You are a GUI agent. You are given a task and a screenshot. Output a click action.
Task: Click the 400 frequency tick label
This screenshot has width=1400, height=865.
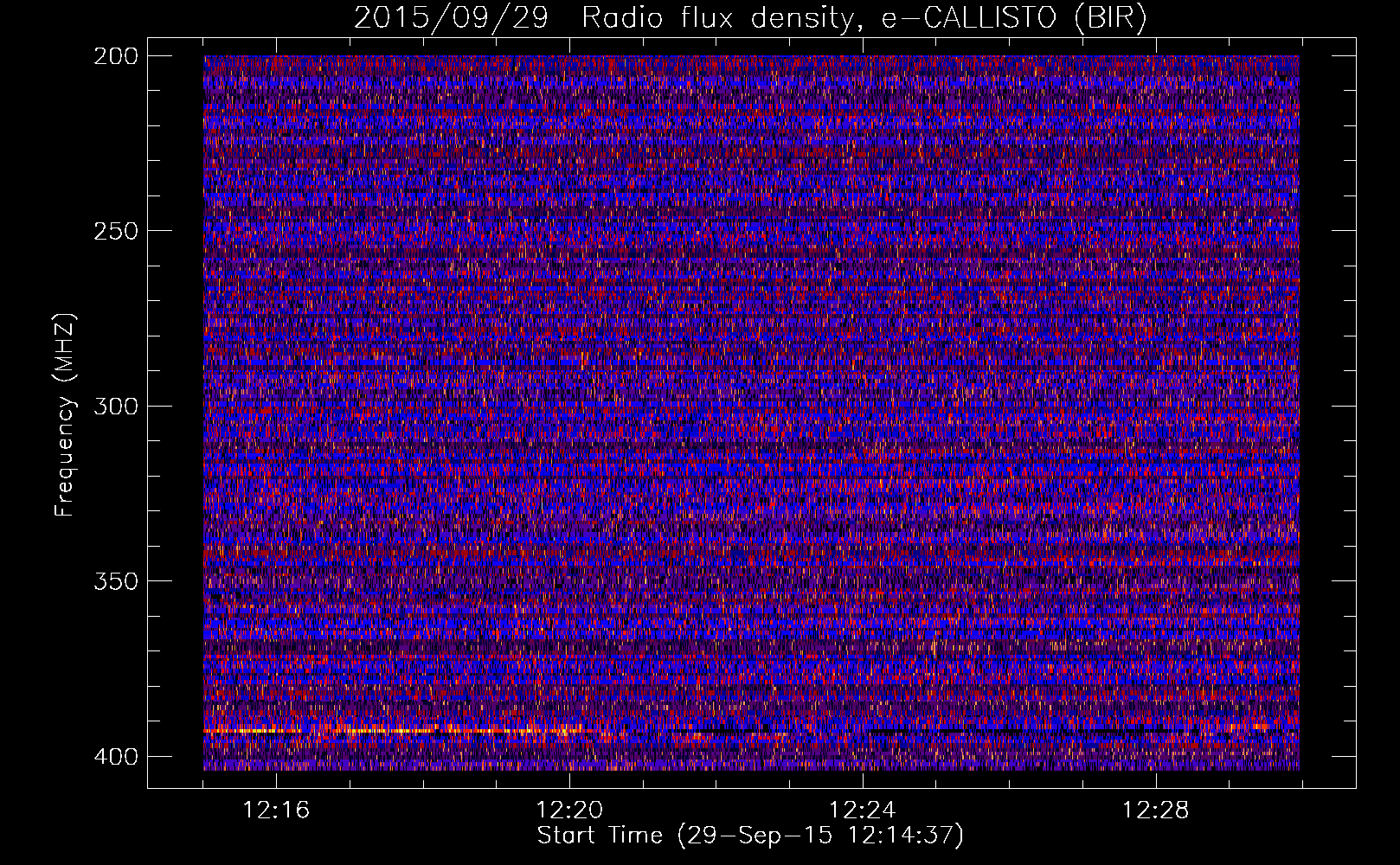click(115, 757)
